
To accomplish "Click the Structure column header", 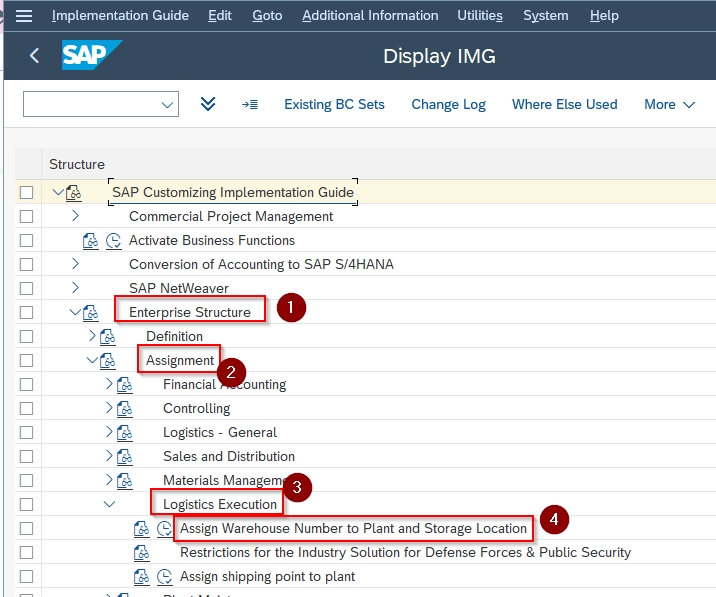I will coord(77,164).
